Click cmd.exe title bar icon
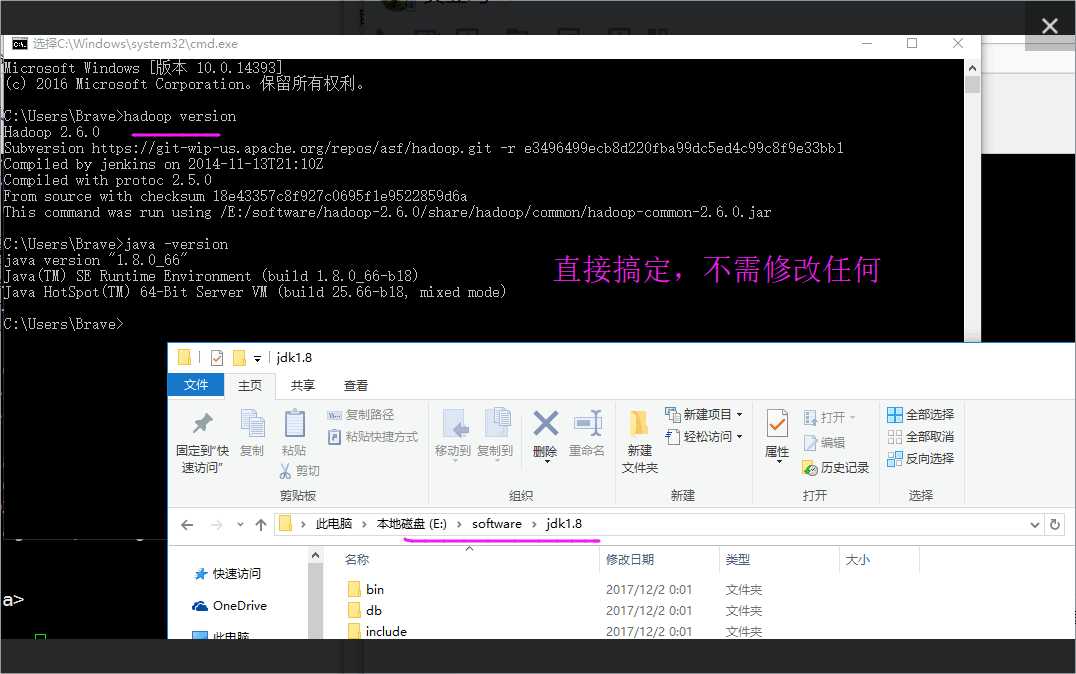1076x674 pixels. pos(20,44)
